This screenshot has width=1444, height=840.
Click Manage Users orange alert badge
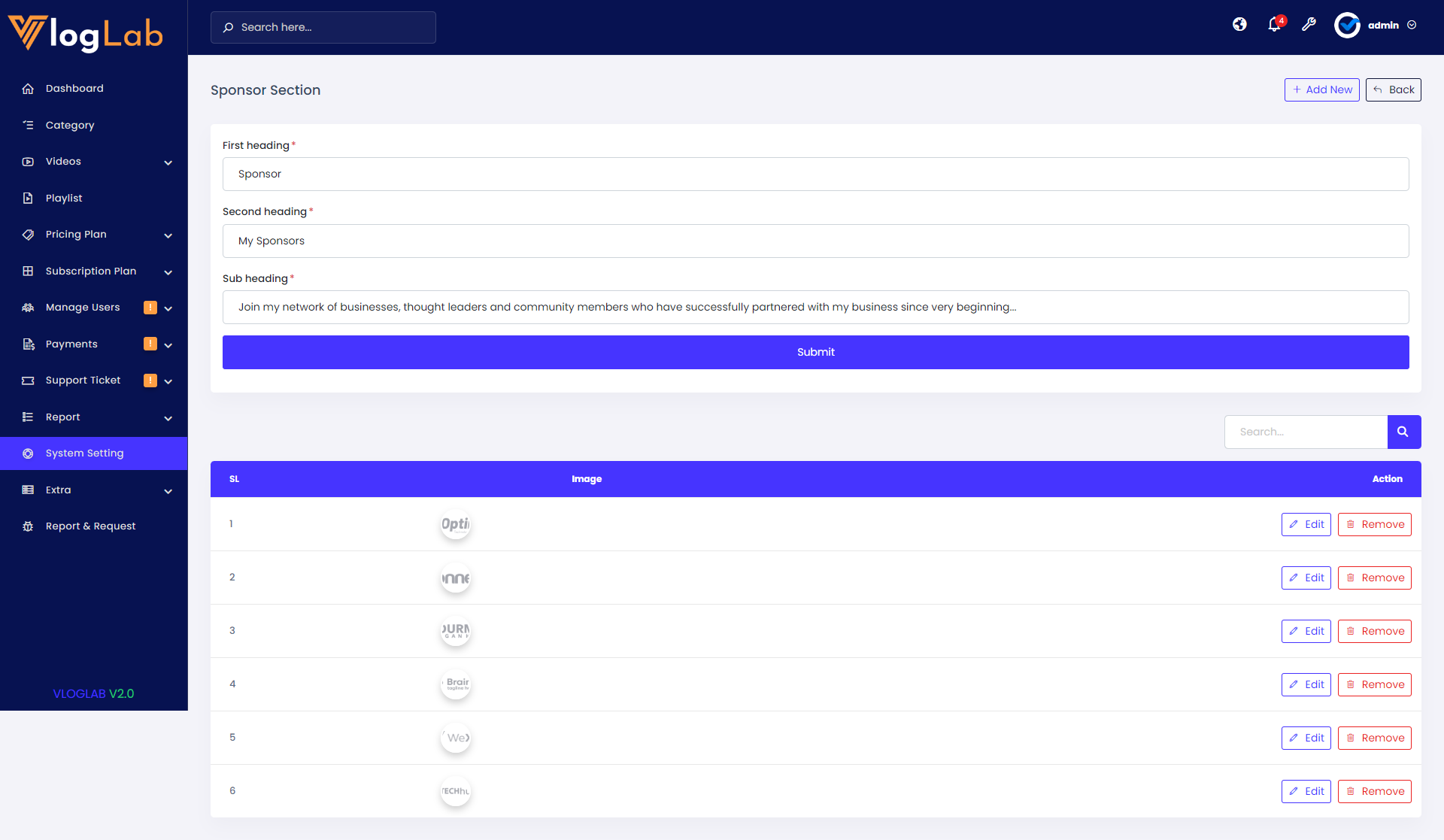click(150, 308)
